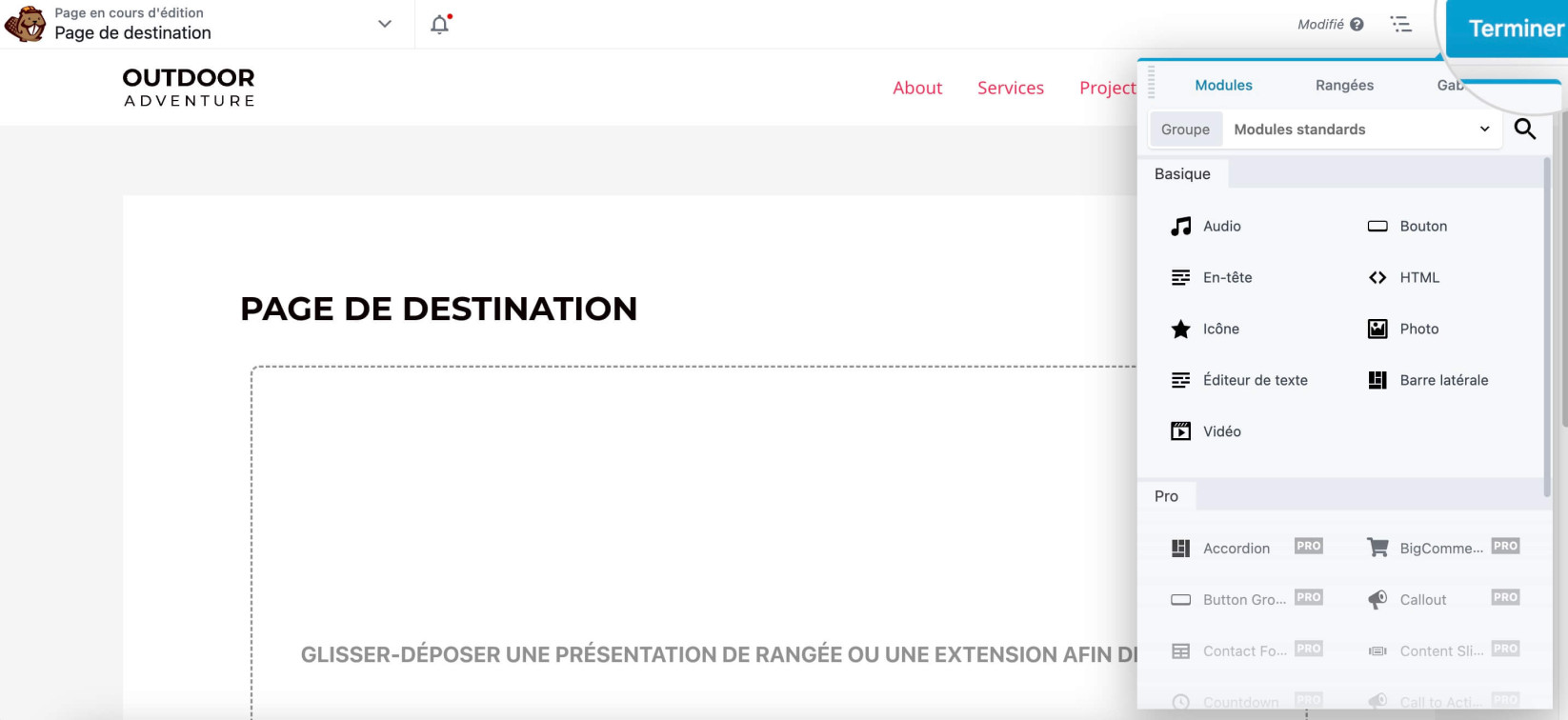Click the Accordion label text

1236,549
